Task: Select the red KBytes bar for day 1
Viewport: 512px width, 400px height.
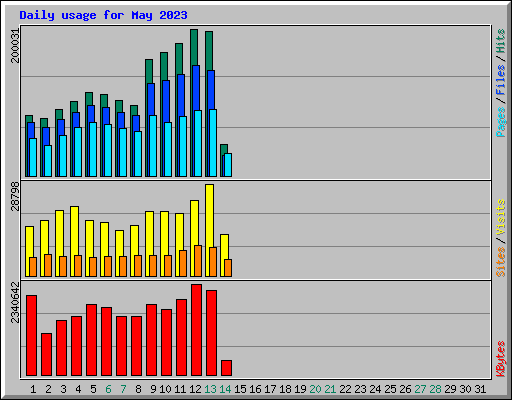Action: tap(31, 335)
